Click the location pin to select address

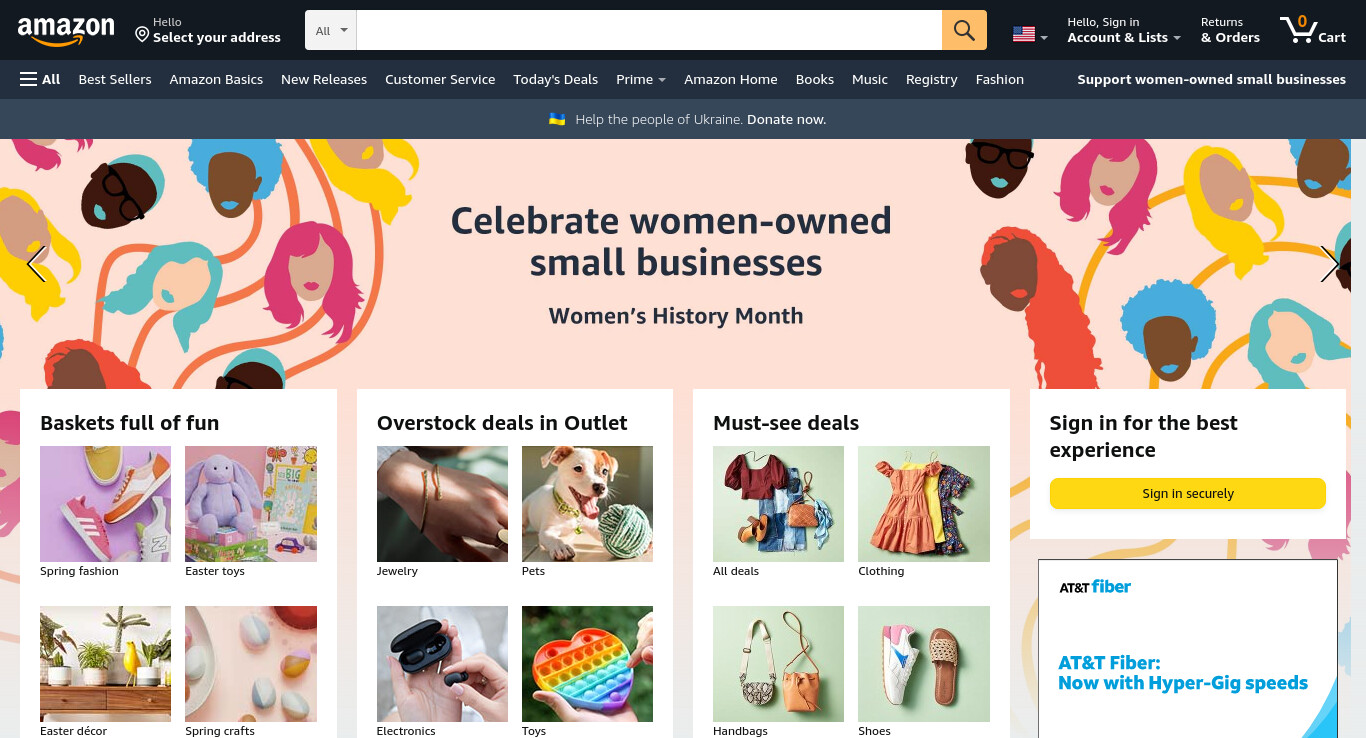[x=142, y=35]
